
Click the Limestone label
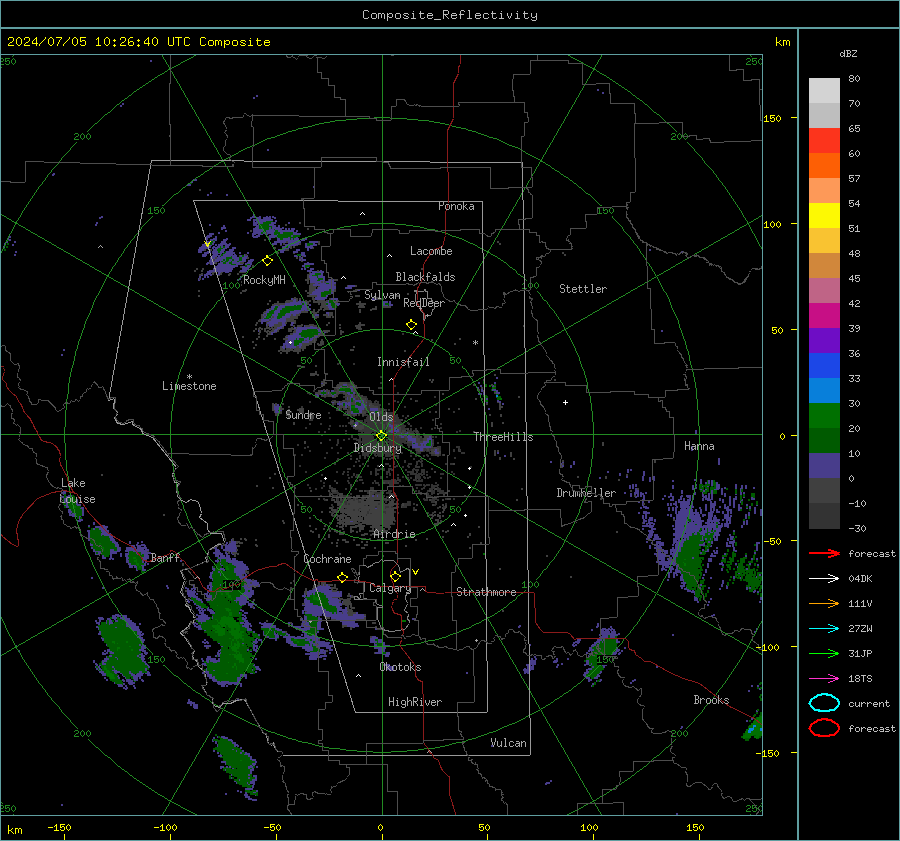pyautogui.click(x=189, y=386)
